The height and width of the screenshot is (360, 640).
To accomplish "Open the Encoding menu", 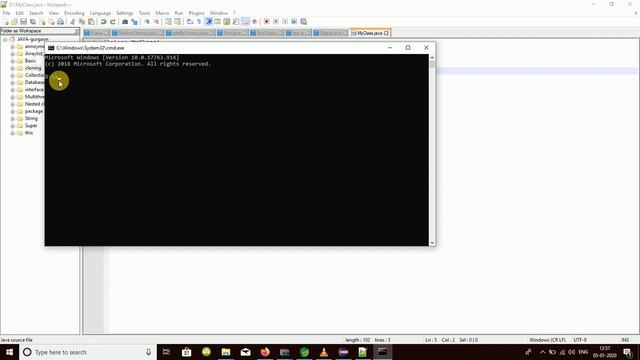I will [x=74, y=13].
